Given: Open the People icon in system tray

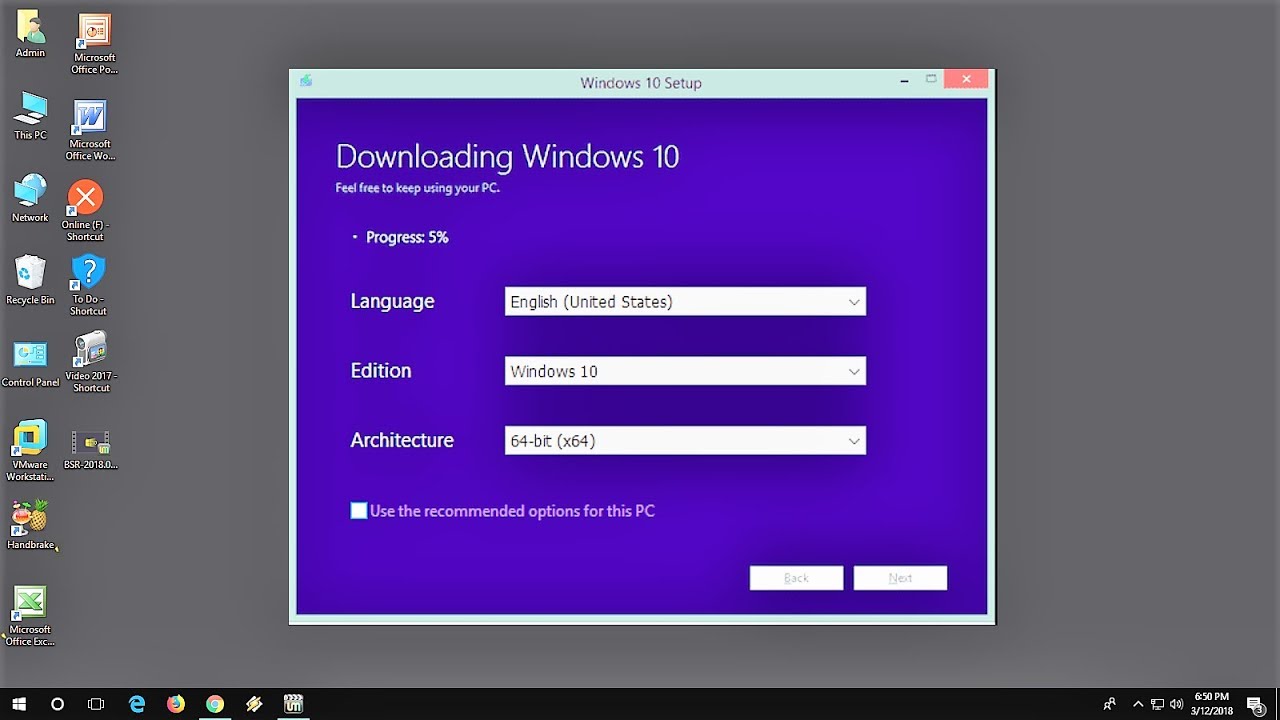Looking at the screenshot, I should (x=1110, y=704).
